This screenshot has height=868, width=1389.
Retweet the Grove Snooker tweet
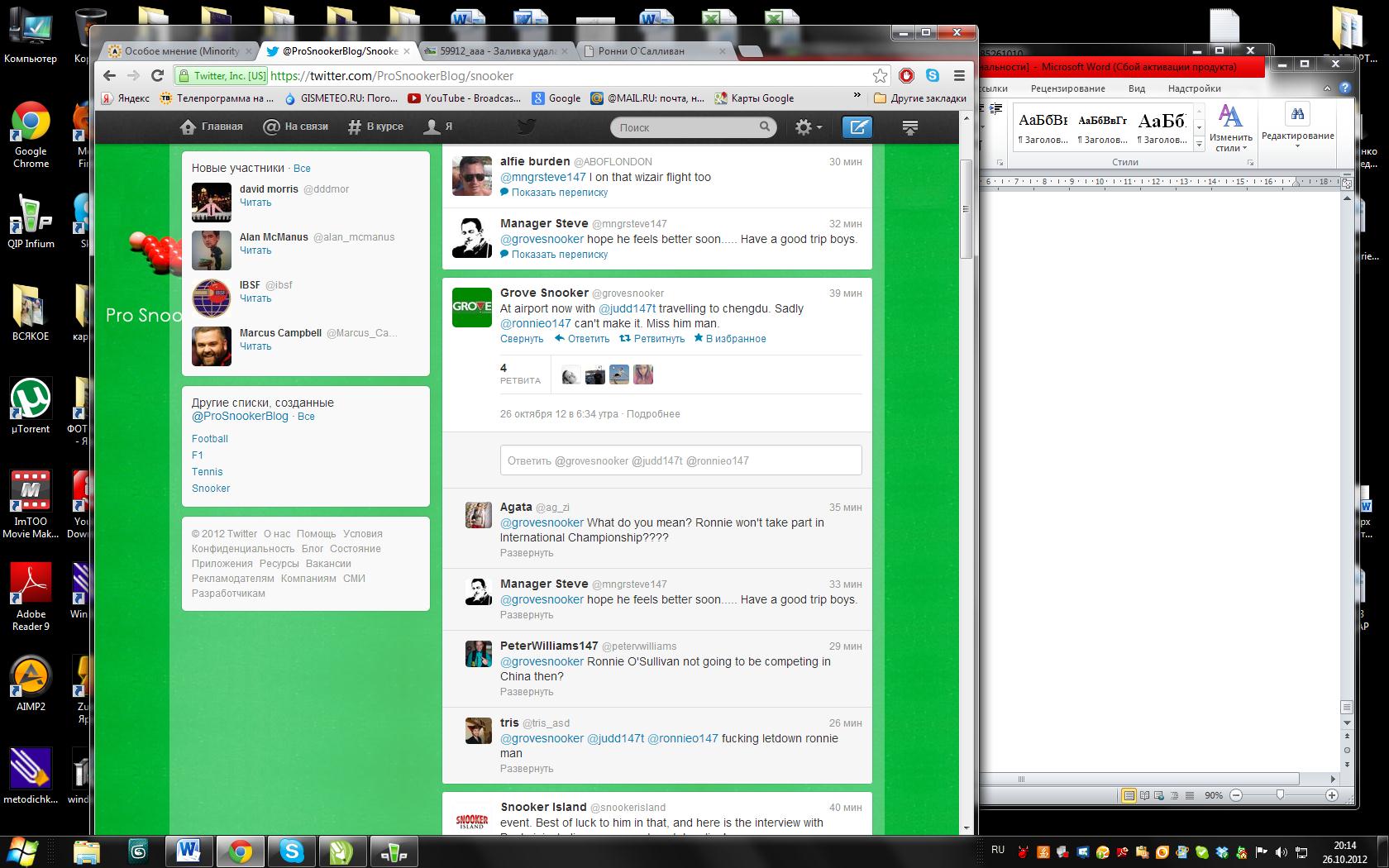[652, 339]
